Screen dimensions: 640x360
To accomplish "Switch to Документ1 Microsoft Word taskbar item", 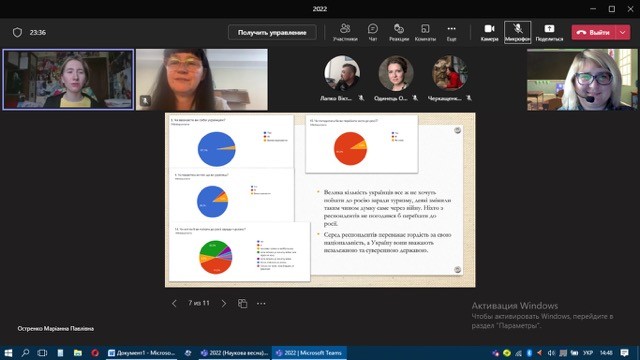I will pyautogui.click(x=141, y=353).
